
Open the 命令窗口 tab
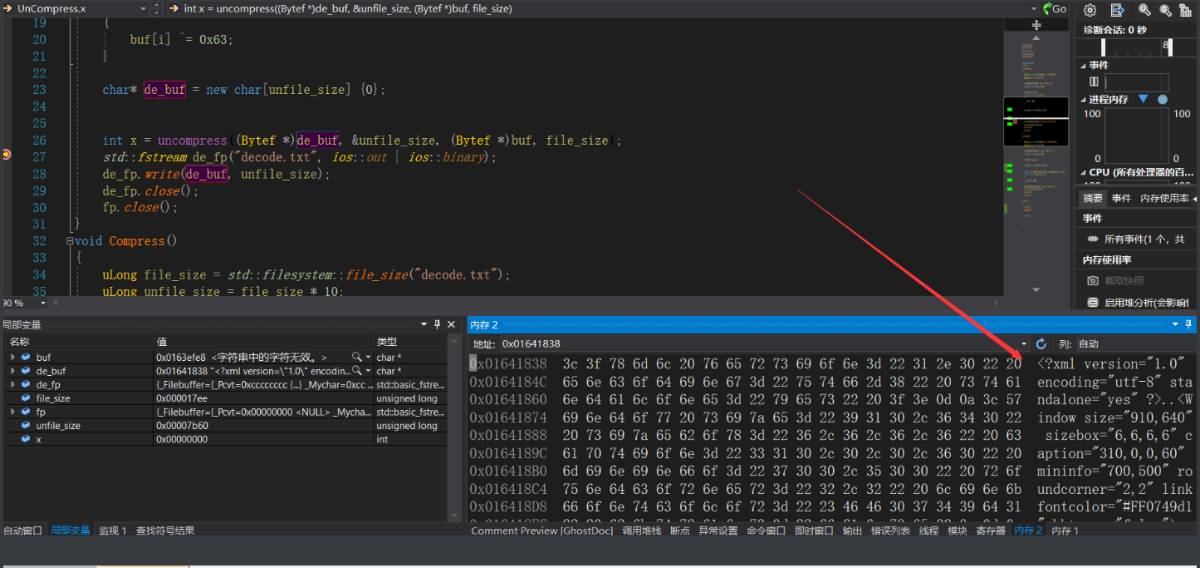(x=766, y=530)
